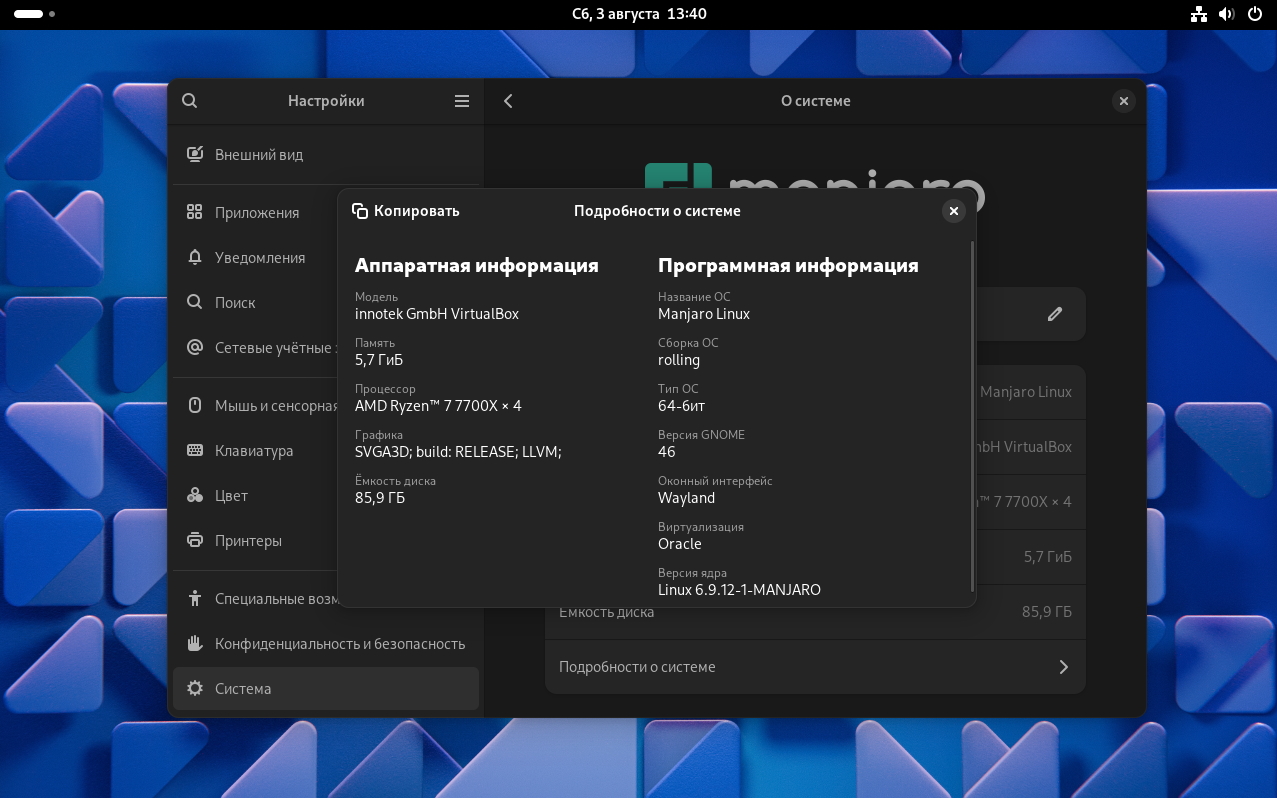1277x798 pixels.
Task: Open clock and calendar Сб, 3 августа 13:40
Action: [639, 14]
